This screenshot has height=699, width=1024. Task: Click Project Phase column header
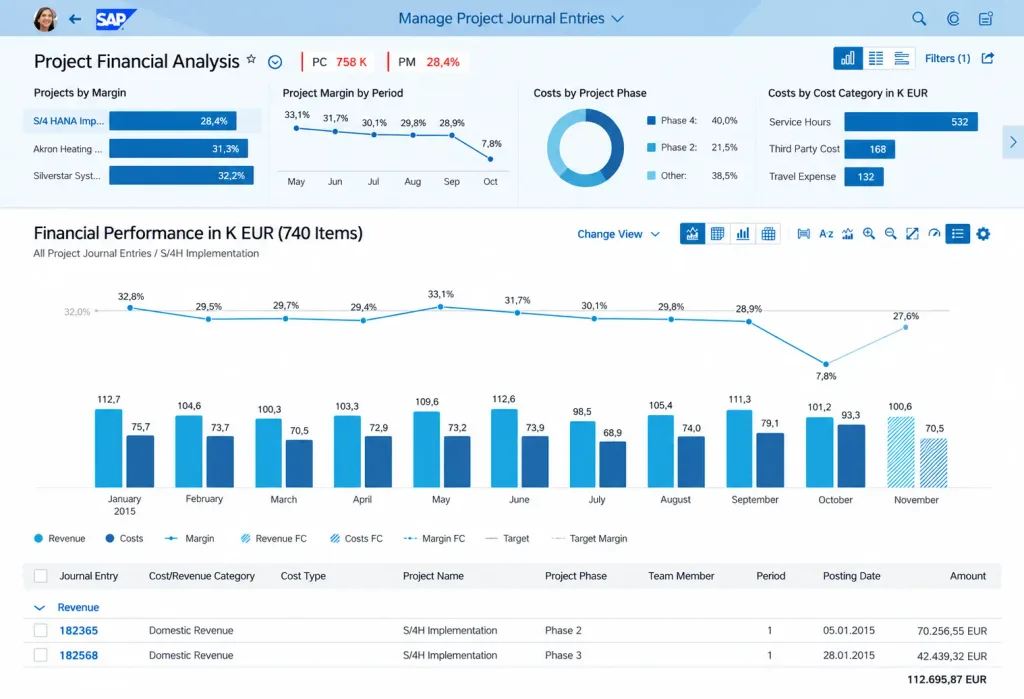pos(575,576)
